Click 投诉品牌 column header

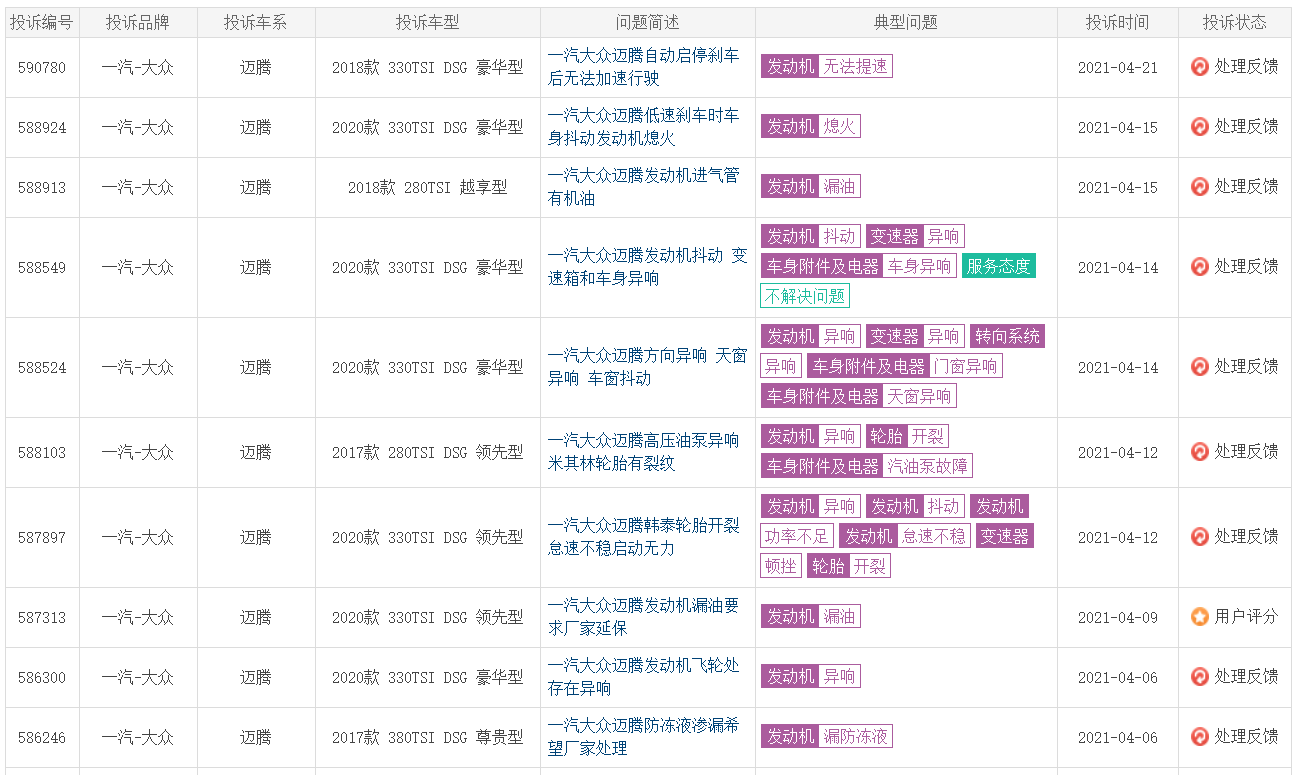point(138,22)
